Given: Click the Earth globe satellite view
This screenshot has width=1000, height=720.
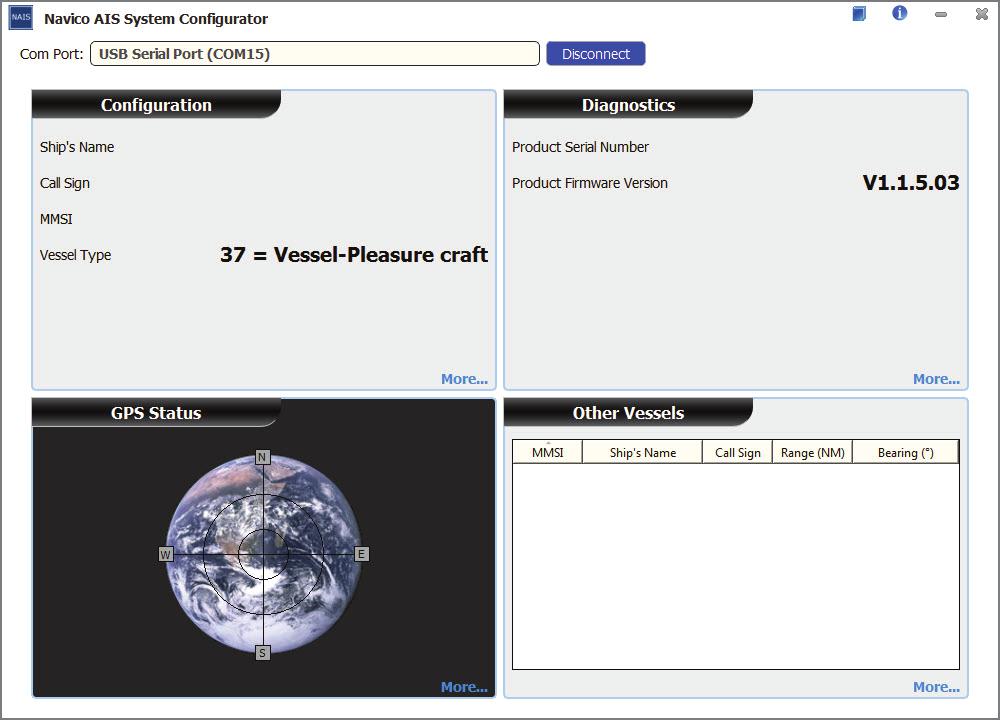Looking at the screenshot, I should (x=263, y=555).
